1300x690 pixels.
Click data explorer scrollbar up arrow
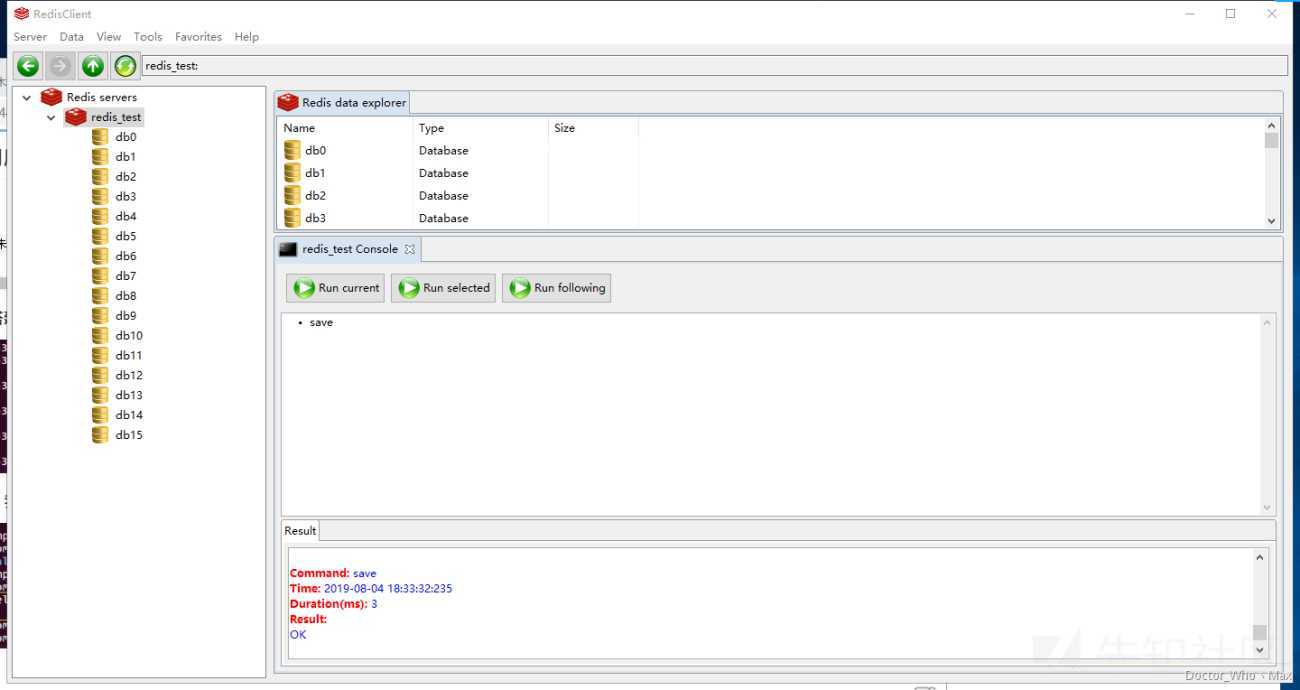(x=1272, y=126)
